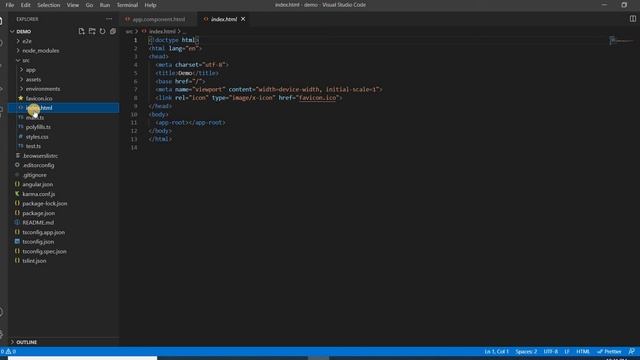Collapse the src folder
This screenshot has height=360, width=640.
[x=25, y=60]
